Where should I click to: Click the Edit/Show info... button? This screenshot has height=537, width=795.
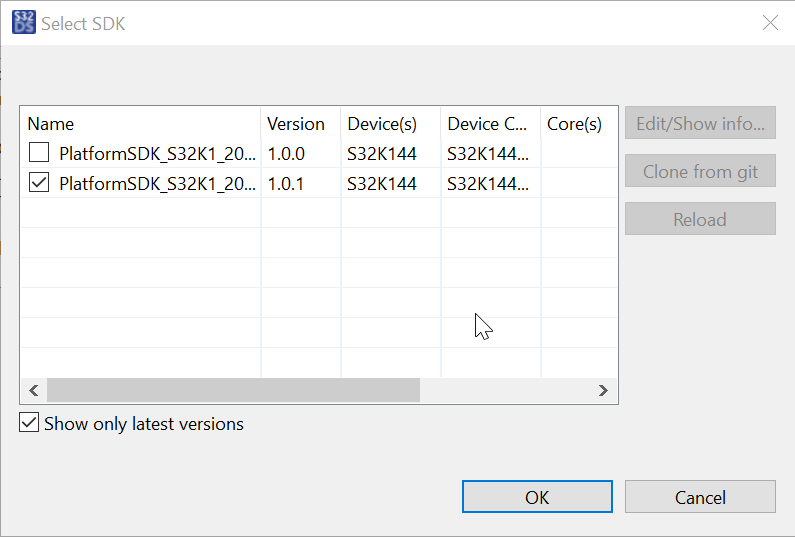click(x=700, y=123)
